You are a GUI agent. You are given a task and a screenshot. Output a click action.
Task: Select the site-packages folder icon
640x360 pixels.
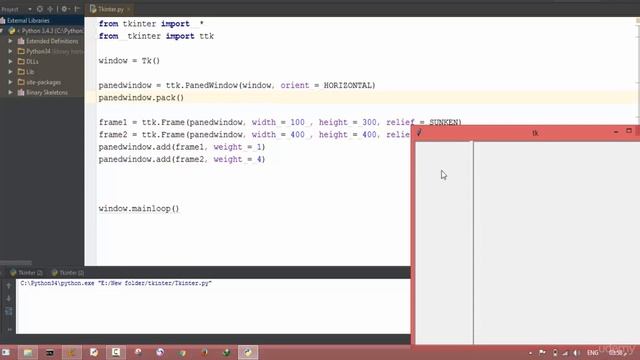(21, 82)
